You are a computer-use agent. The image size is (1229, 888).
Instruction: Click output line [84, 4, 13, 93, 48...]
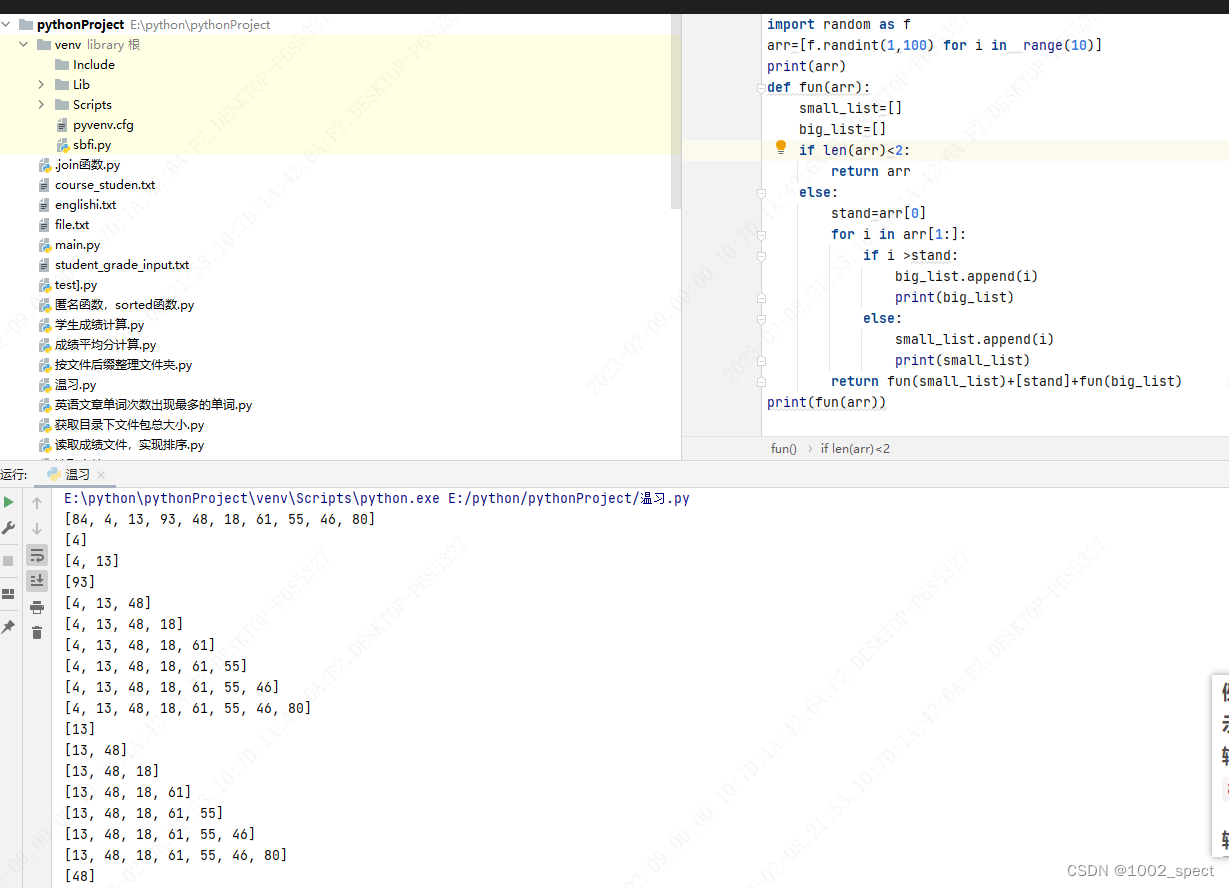point(220,519)
